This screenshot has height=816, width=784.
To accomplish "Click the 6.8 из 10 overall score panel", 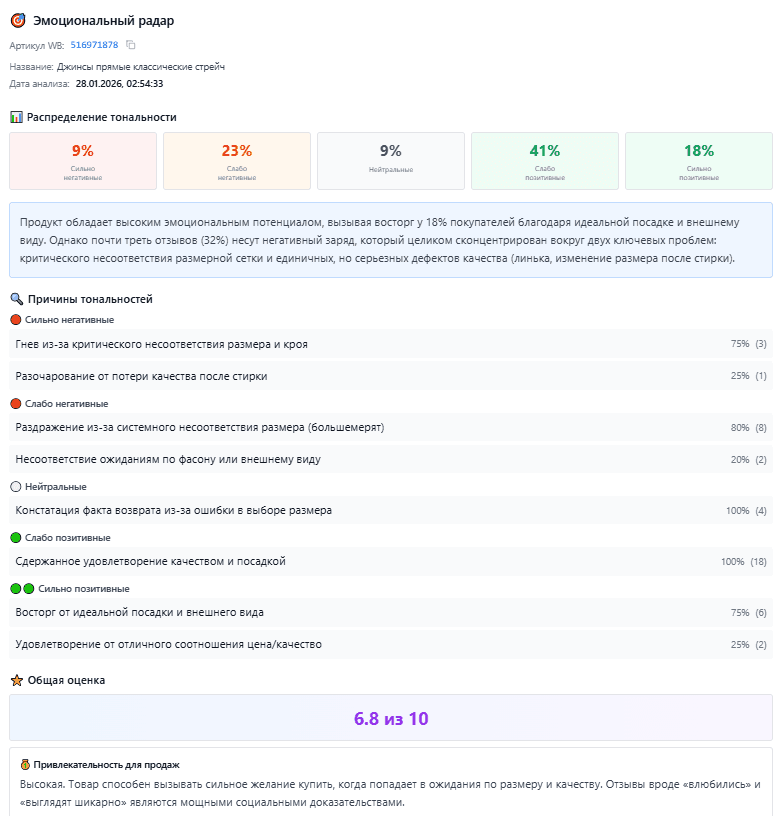I will pos(391,718).
